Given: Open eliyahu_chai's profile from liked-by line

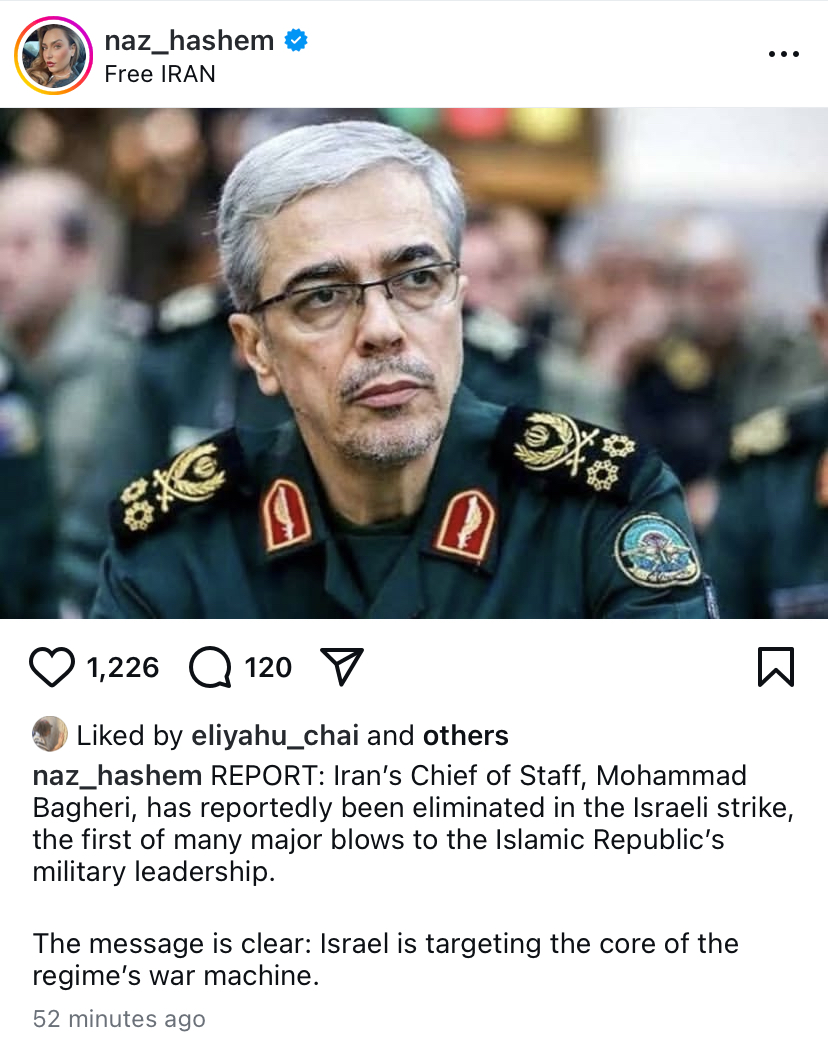Looking at the screenshot, I should [x=275, y=736].
